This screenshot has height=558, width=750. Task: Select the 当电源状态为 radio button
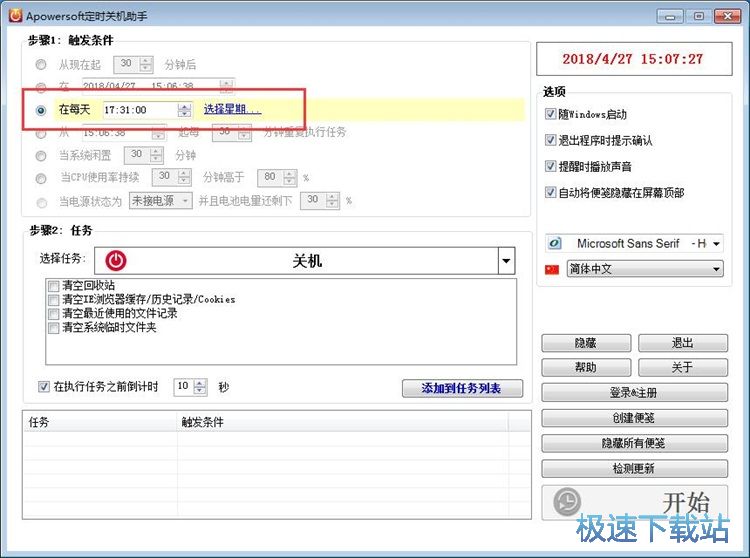click(x=42, y=203)
